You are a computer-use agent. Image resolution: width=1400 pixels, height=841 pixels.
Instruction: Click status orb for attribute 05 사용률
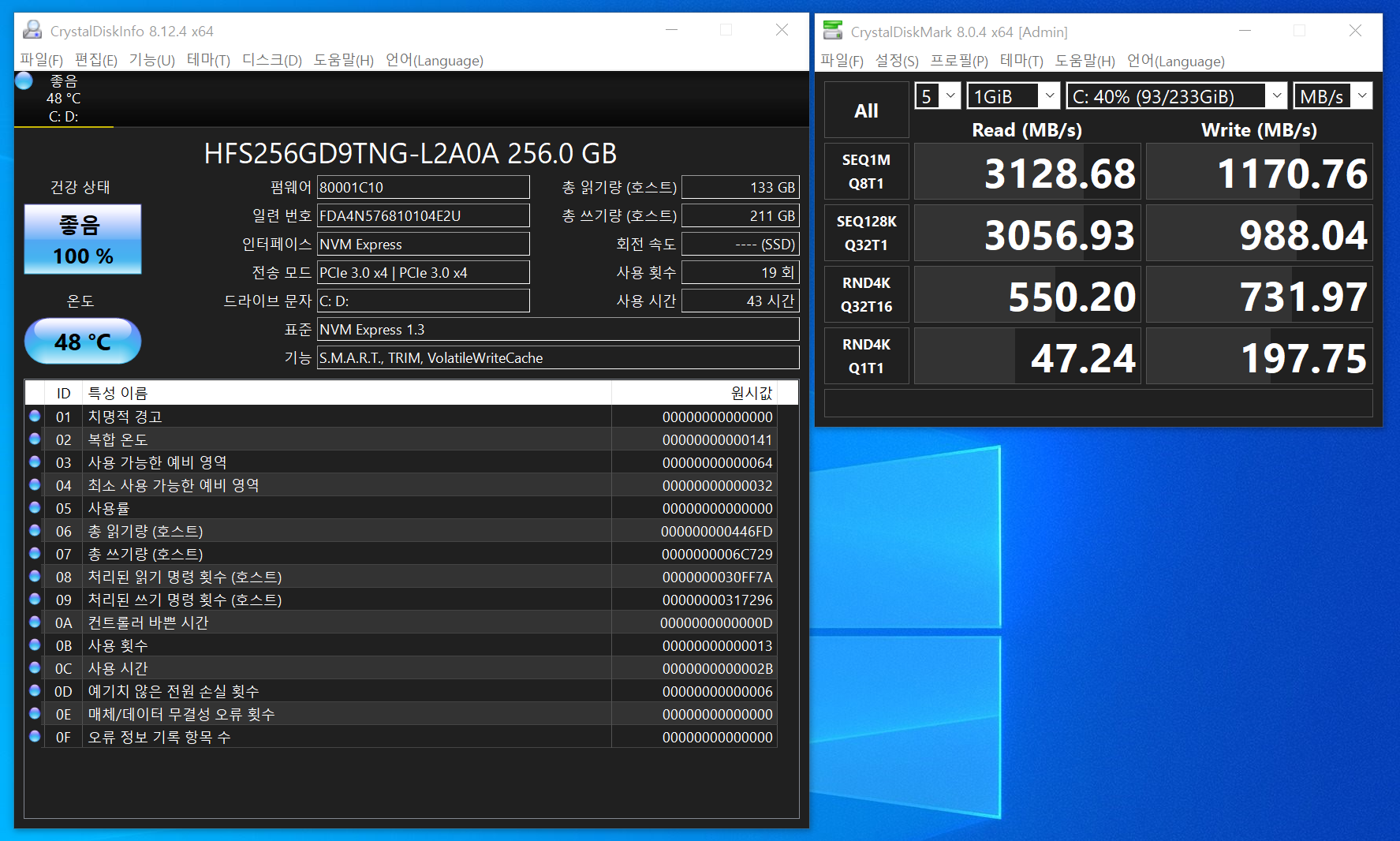pos(35,507)
